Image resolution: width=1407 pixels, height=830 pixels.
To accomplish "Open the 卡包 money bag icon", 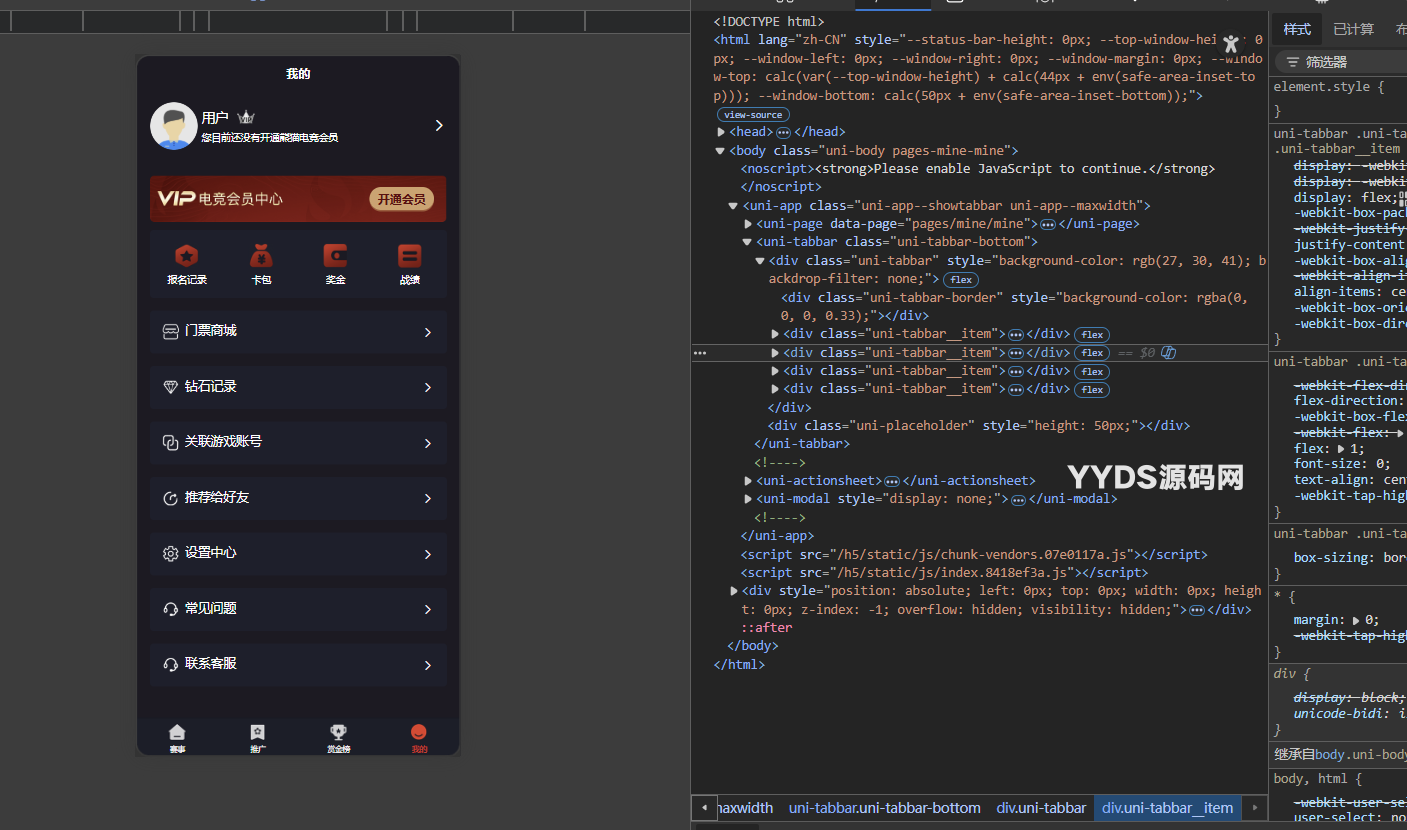I will coord(261,256).
